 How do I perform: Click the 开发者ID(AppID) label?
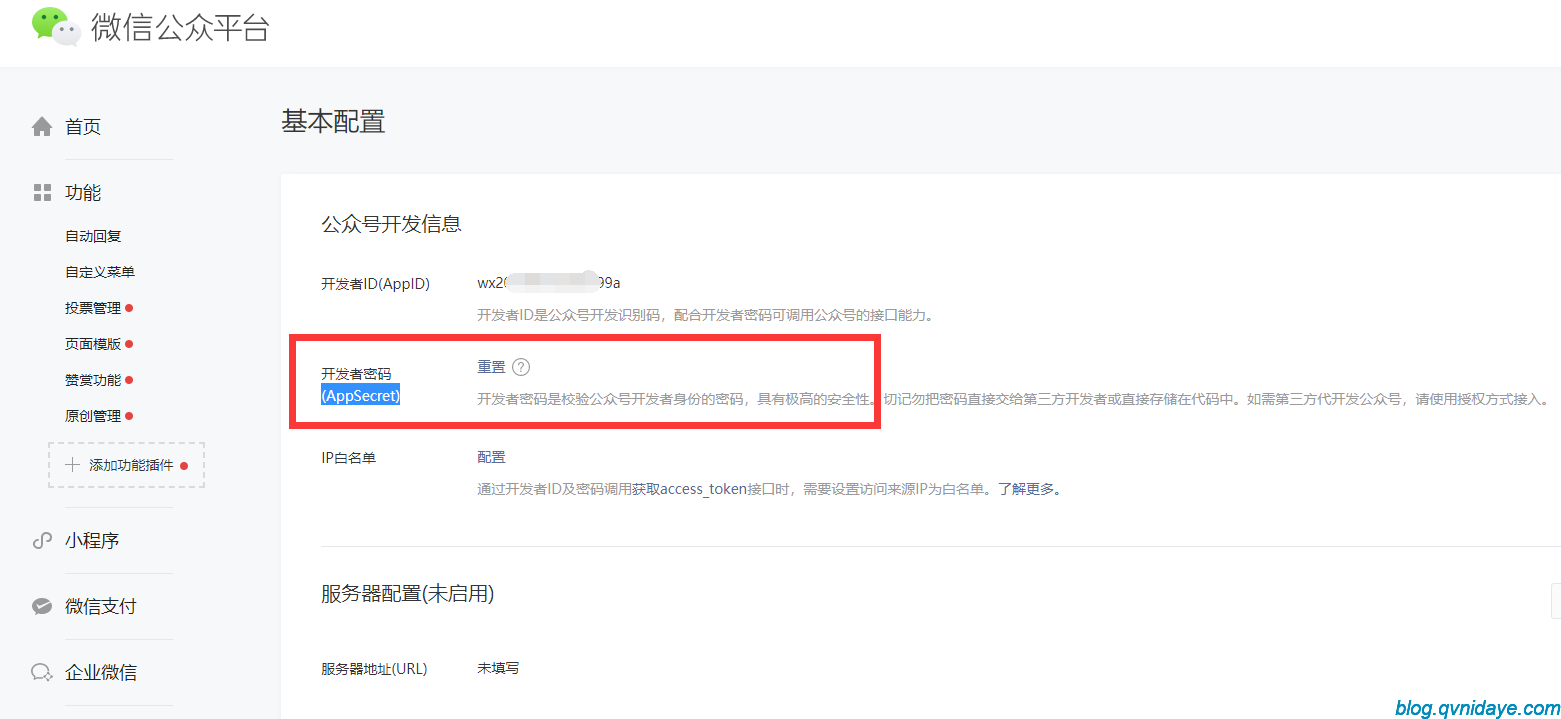(375, 284)
